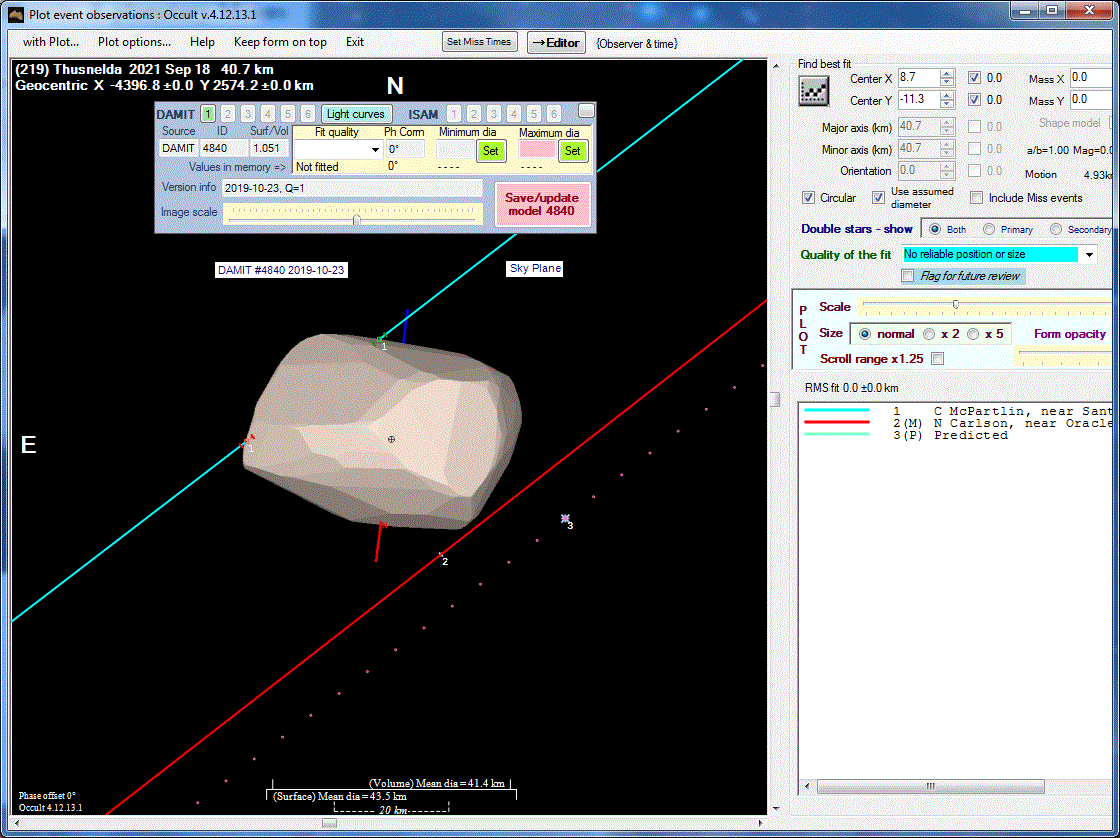Open the Plot options... menu
The width and height of the screenshot is (1120, 838).
134,42
